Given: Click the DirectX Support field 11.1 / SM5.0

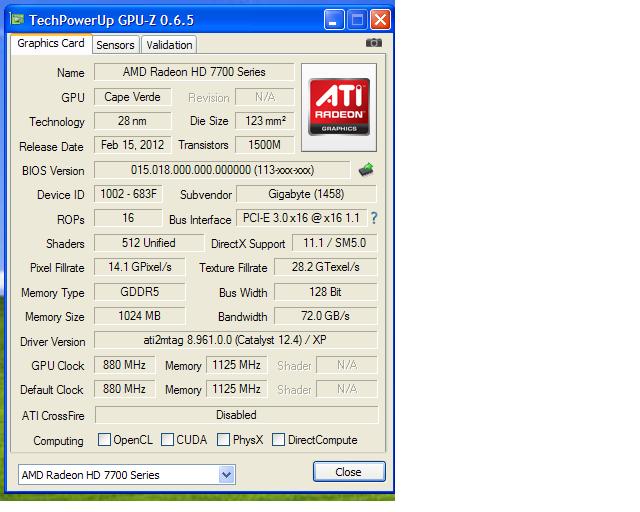Looking at the screenshot, I should pyautogui.click(x=335, y=243).
